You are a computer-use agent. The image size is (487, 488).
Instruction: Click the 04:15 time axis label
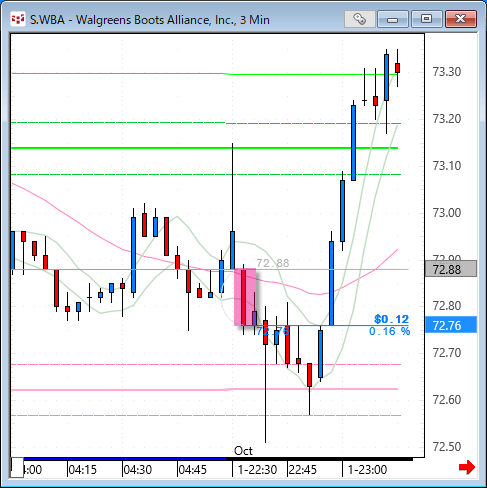point(82,470)
